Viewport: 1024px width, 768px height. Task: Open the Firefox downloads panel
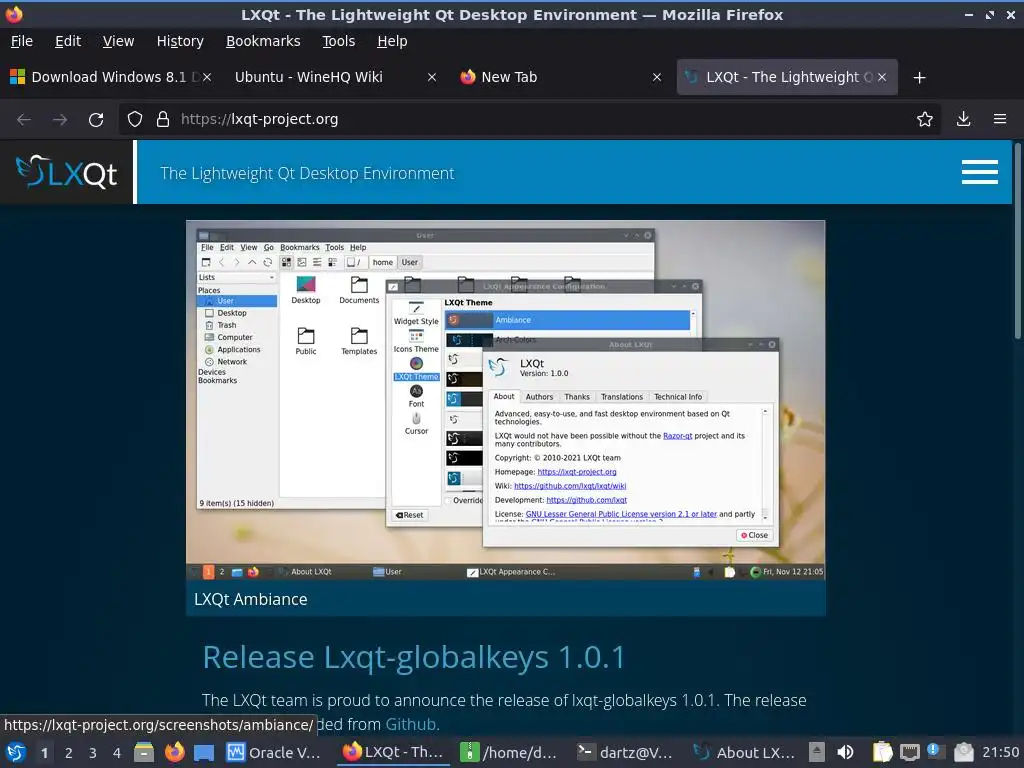coord(963,120)
